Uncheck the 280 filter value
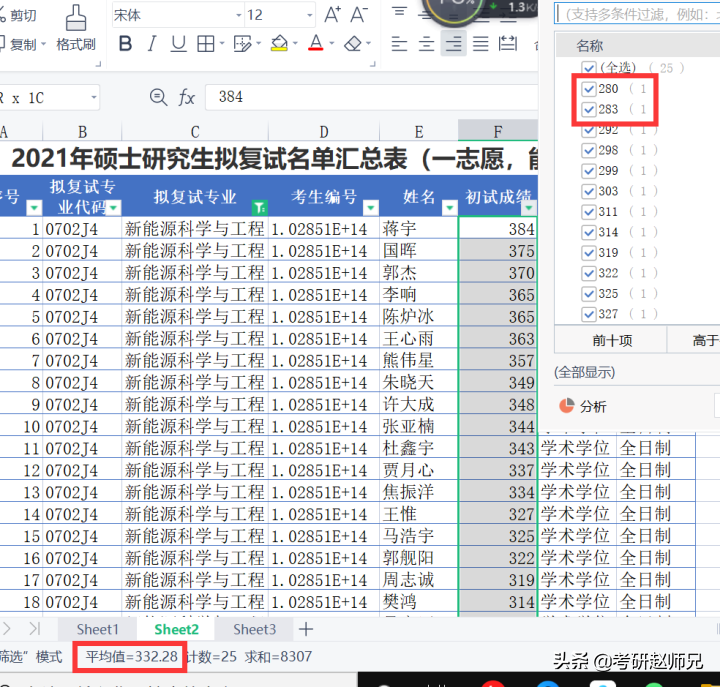 coord(588,89)
